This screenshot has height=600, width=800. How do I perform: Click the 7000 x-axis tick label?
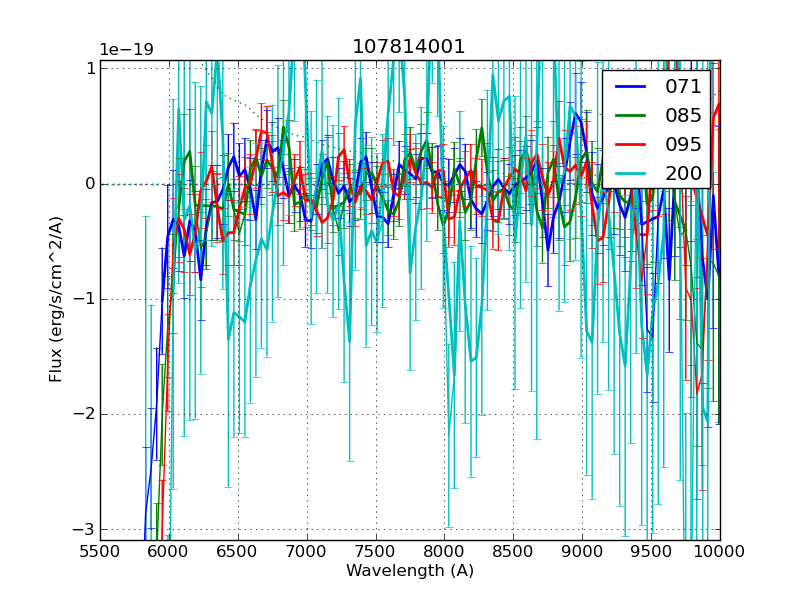point(307,551)
